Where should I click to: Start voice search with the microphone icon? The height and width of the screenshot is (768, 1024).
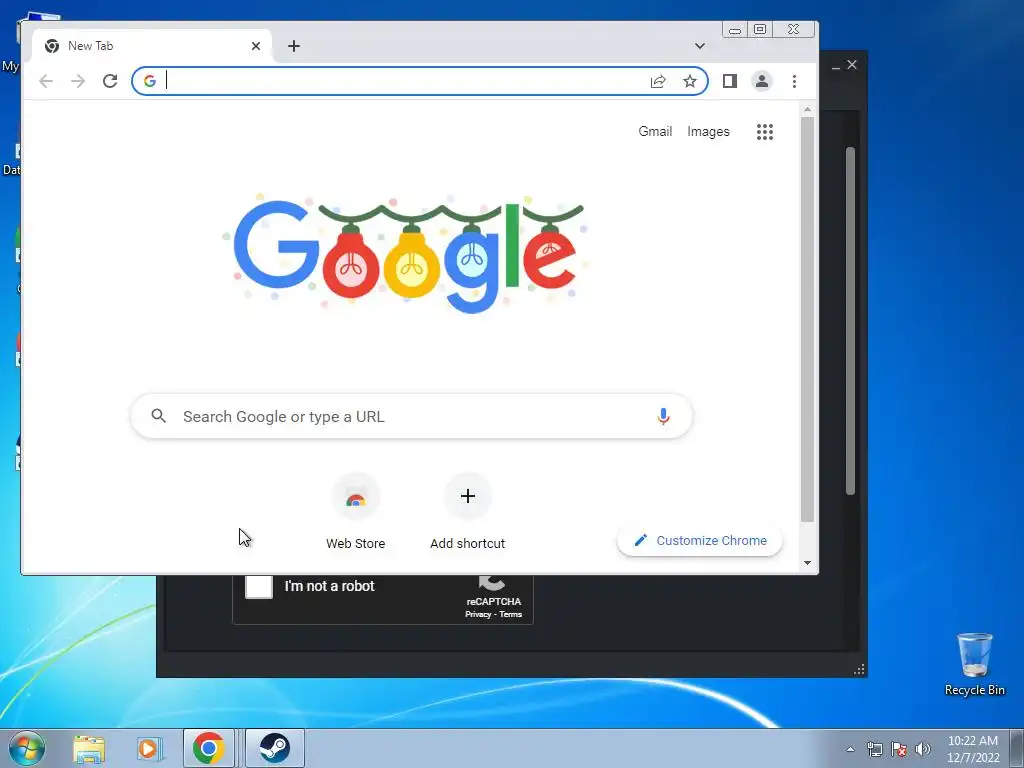(663, 416)
